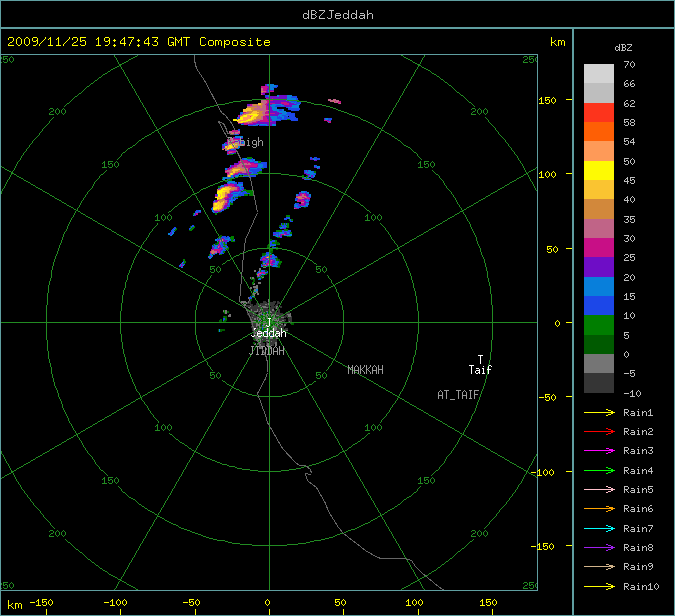
Task: Click the orange 54-58 dBZ color swatch
Action: [x=599, y=132]
